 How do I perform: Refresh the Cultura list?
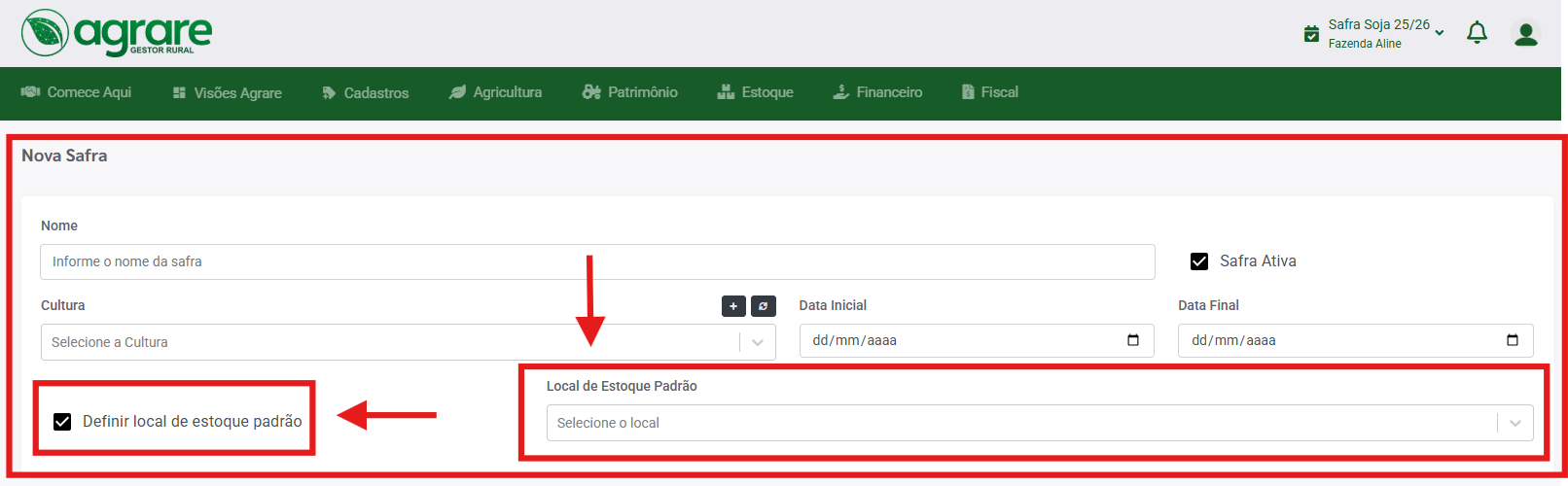[x=764, y=306]
